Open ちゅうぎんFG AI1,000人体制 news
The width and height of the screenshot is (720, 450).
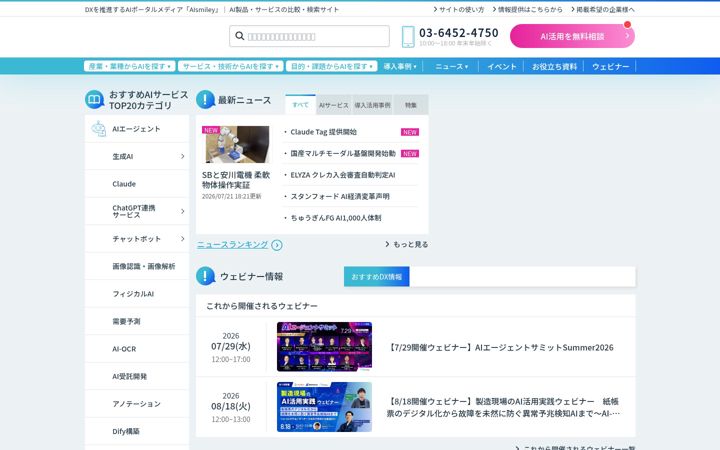pyautogui.click(x=336, y=218)
